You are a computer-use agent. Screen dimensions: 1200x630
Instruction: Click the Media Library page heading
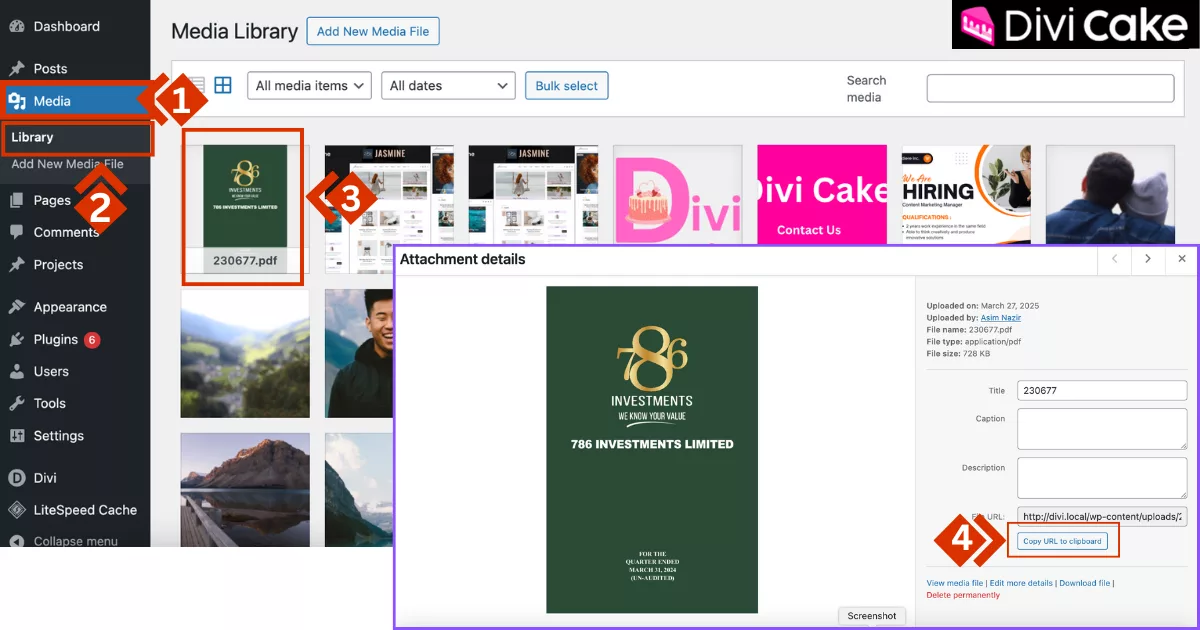235,31
